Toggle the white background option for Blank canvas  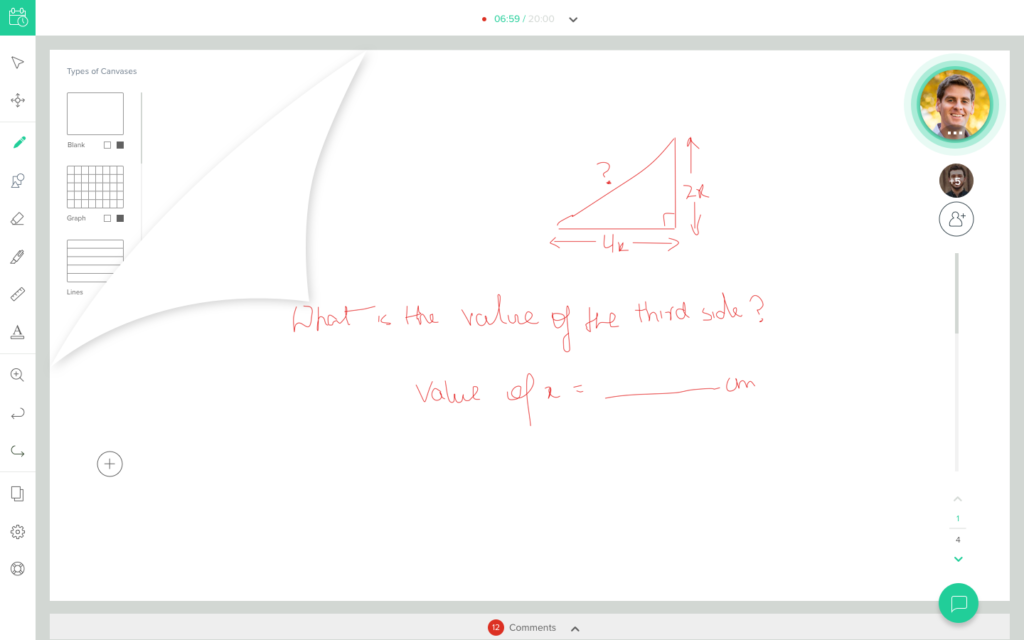(108, 144)
